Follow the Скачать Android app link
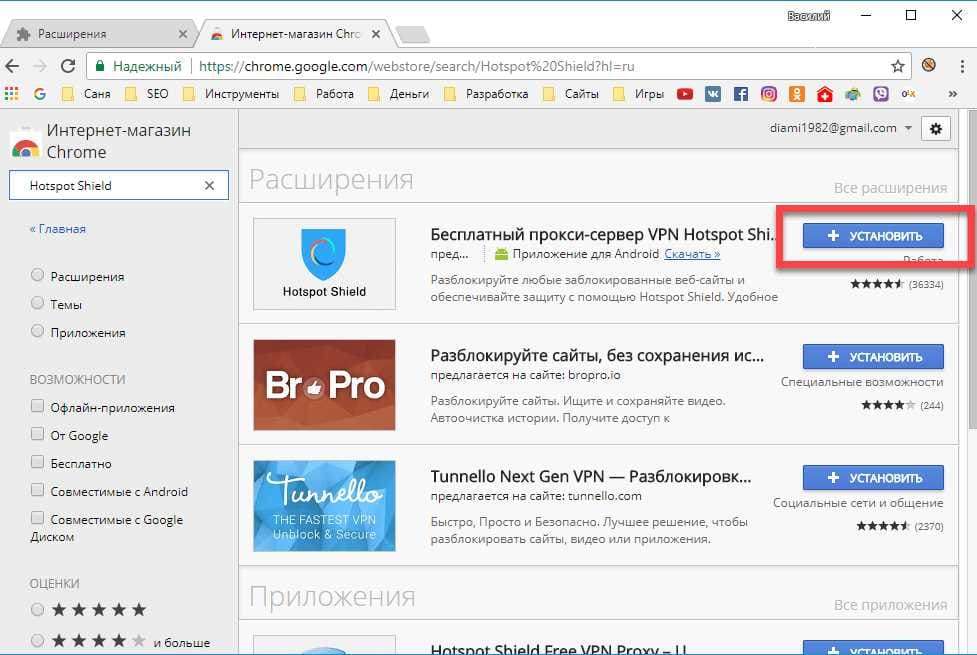The height and width of the screenshot is (655, 977). click(692, 254)
